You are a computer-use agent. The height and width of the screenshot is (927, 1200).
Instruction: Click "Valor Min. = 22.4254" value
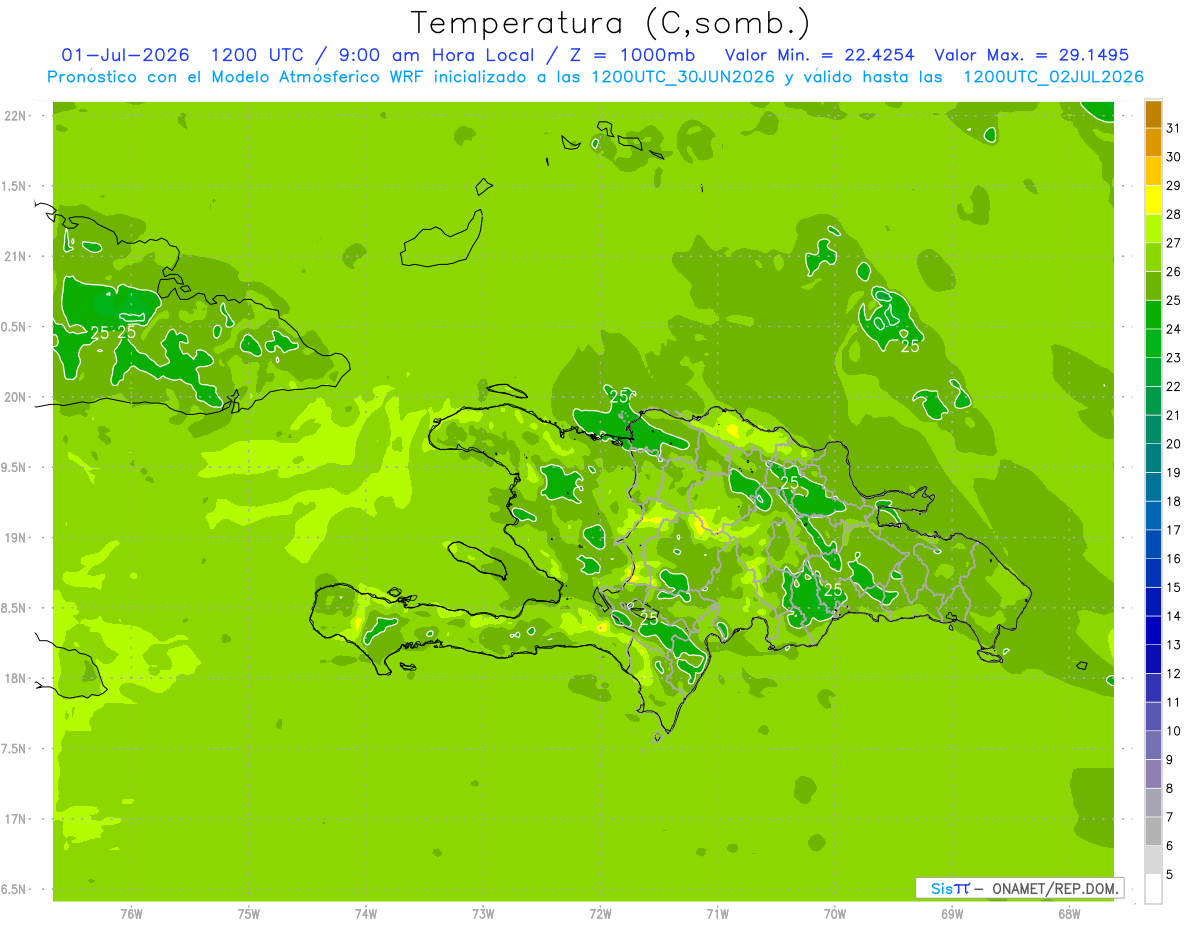pyautogui.click(x=819, y=55)
